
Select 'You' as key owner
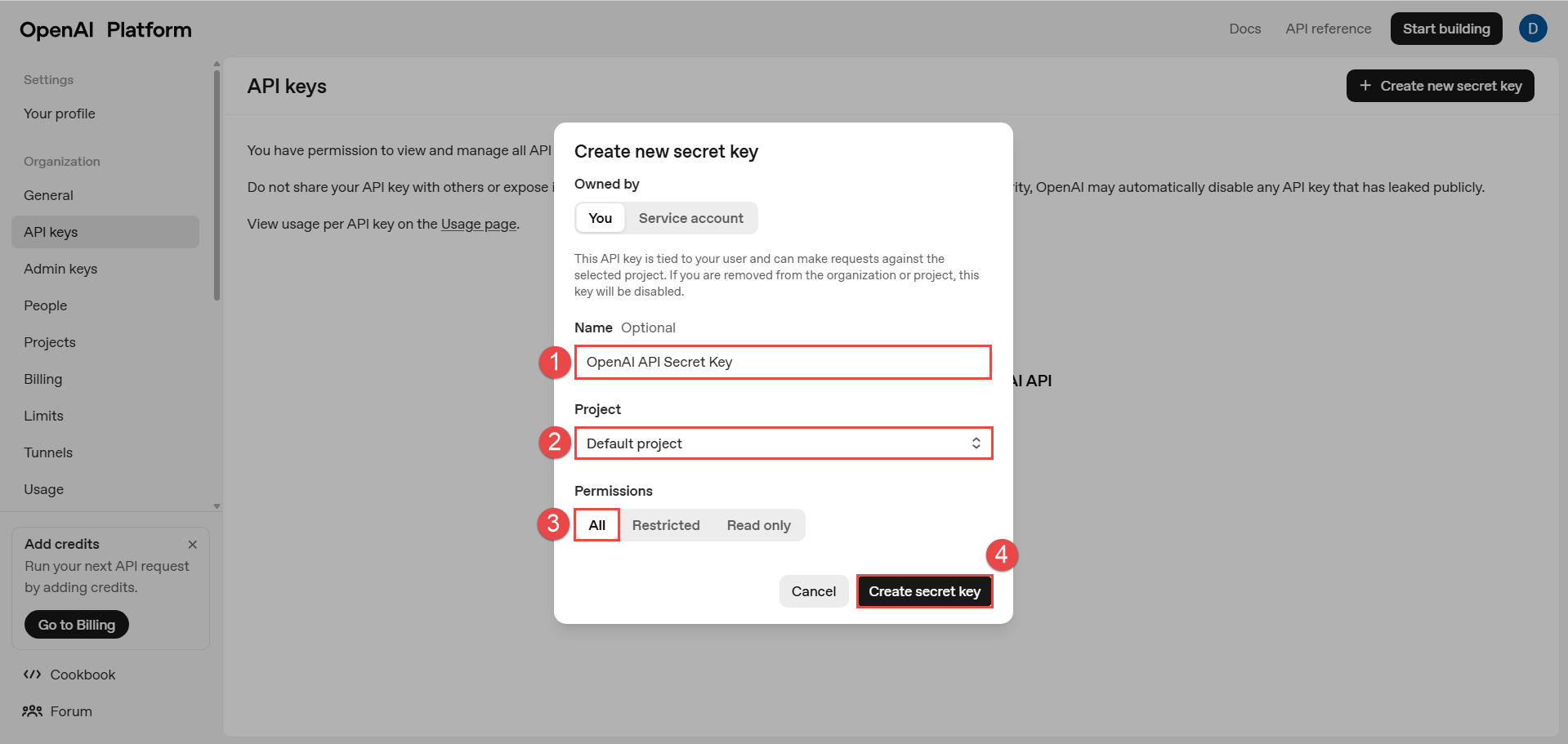600,218
